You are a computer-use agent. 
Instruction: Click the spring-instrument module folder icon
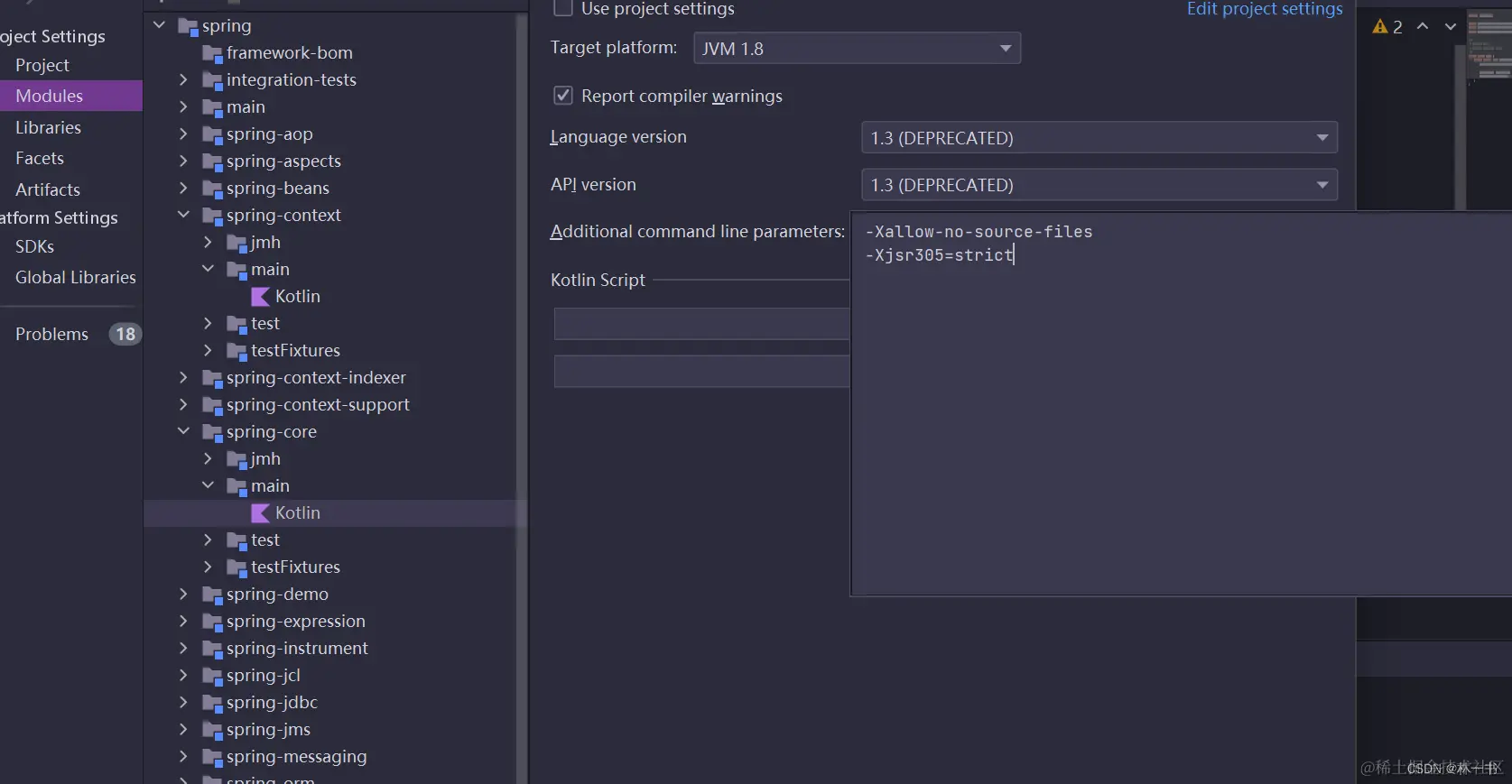click(x=212, y=649)
